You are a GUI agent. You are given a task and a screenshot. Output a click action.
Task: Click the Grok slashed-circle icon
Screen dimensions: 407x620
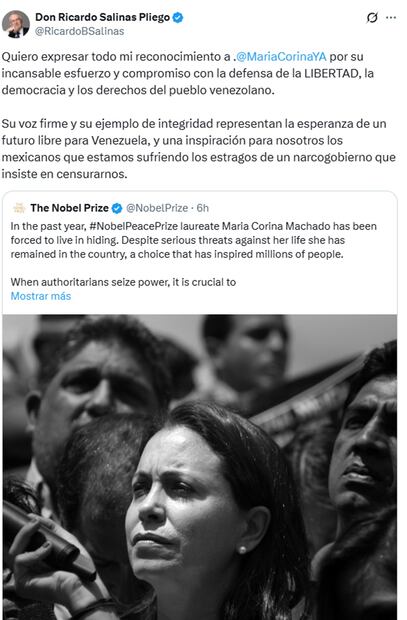[x=372, y=18]
